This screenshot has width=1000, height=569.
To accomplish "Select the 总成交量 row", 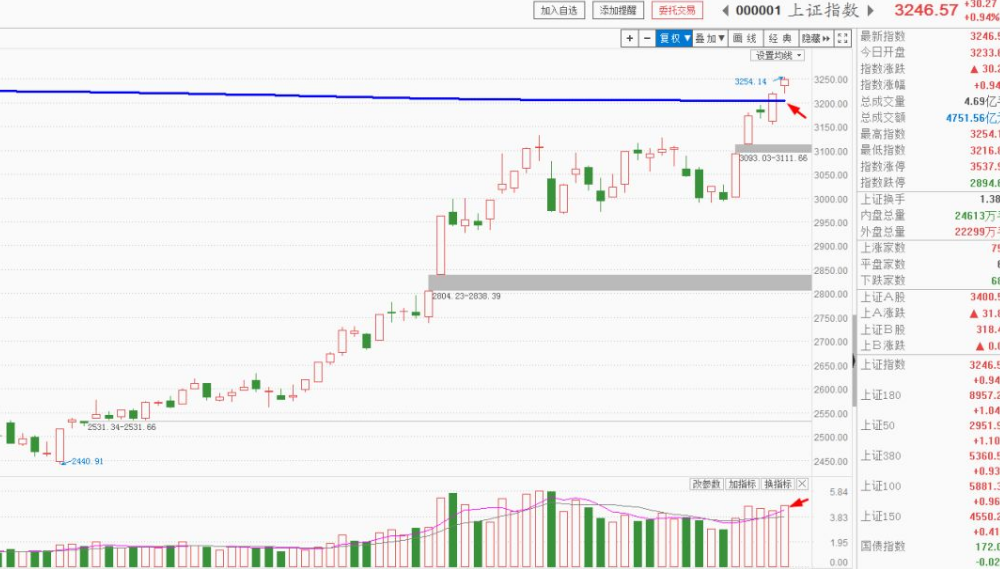I will [x=929, y=101].
